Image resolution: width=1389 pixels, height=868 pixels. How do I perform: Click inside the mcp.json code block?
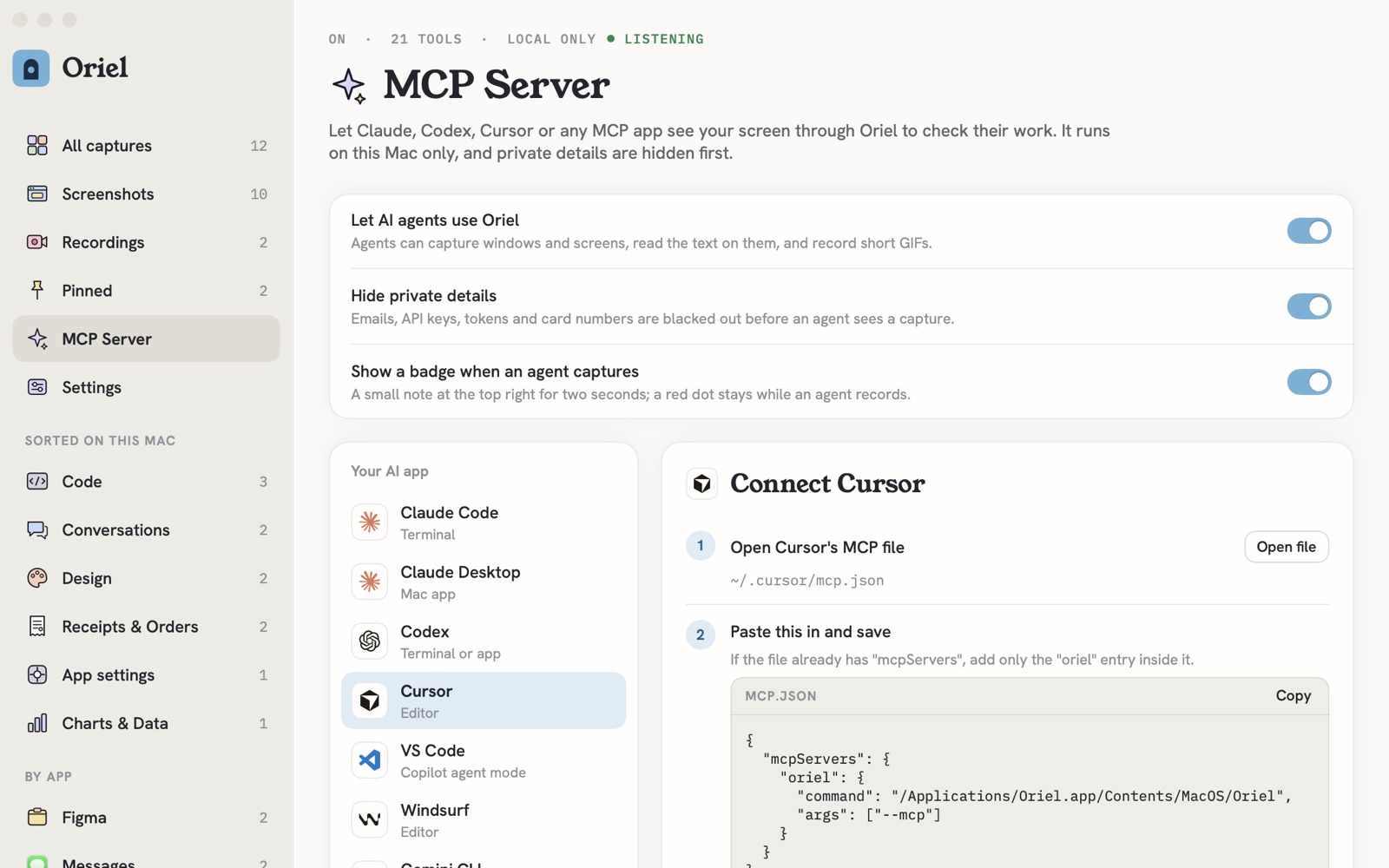[x=1029, y=792]
